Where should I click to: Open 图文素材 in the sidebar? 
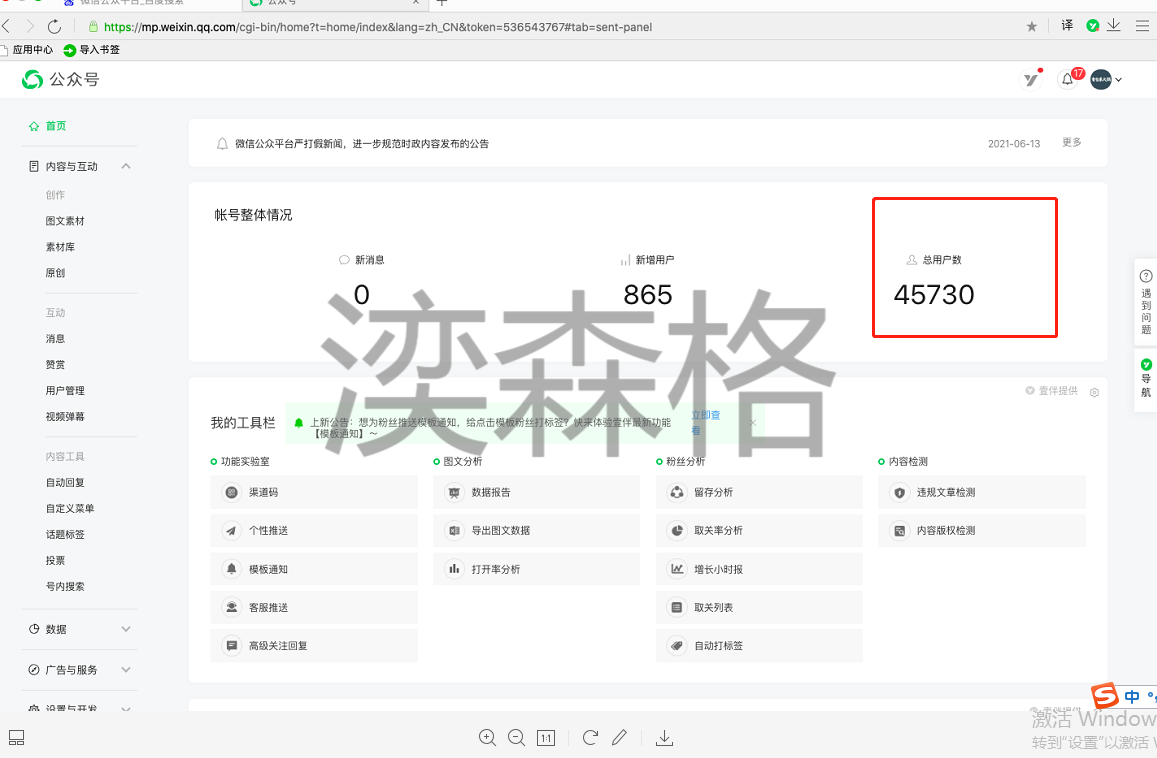tap(65, 221)
